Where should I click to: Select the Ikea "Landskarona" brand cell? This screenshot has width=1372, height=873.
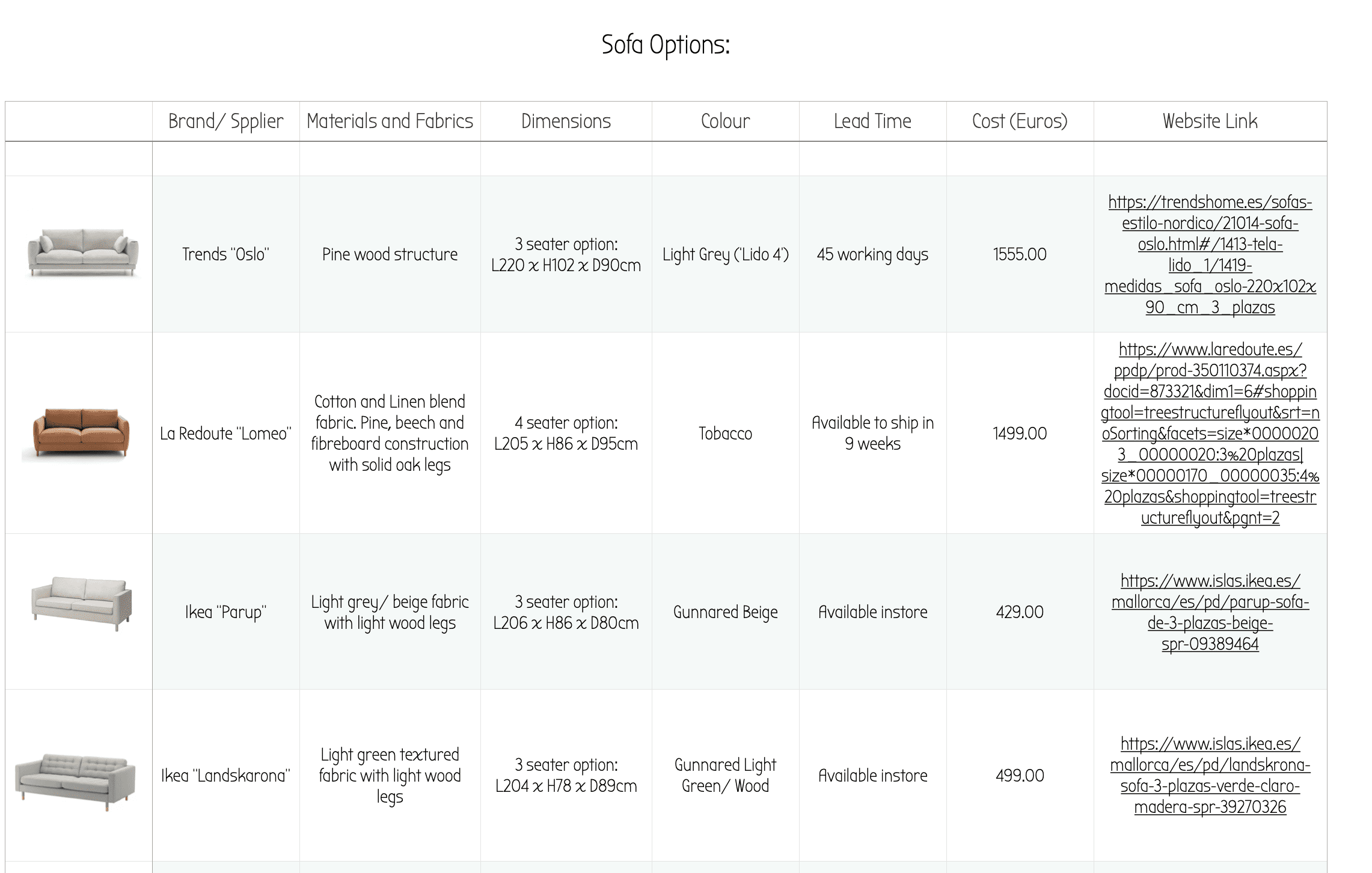click(225, 775)
